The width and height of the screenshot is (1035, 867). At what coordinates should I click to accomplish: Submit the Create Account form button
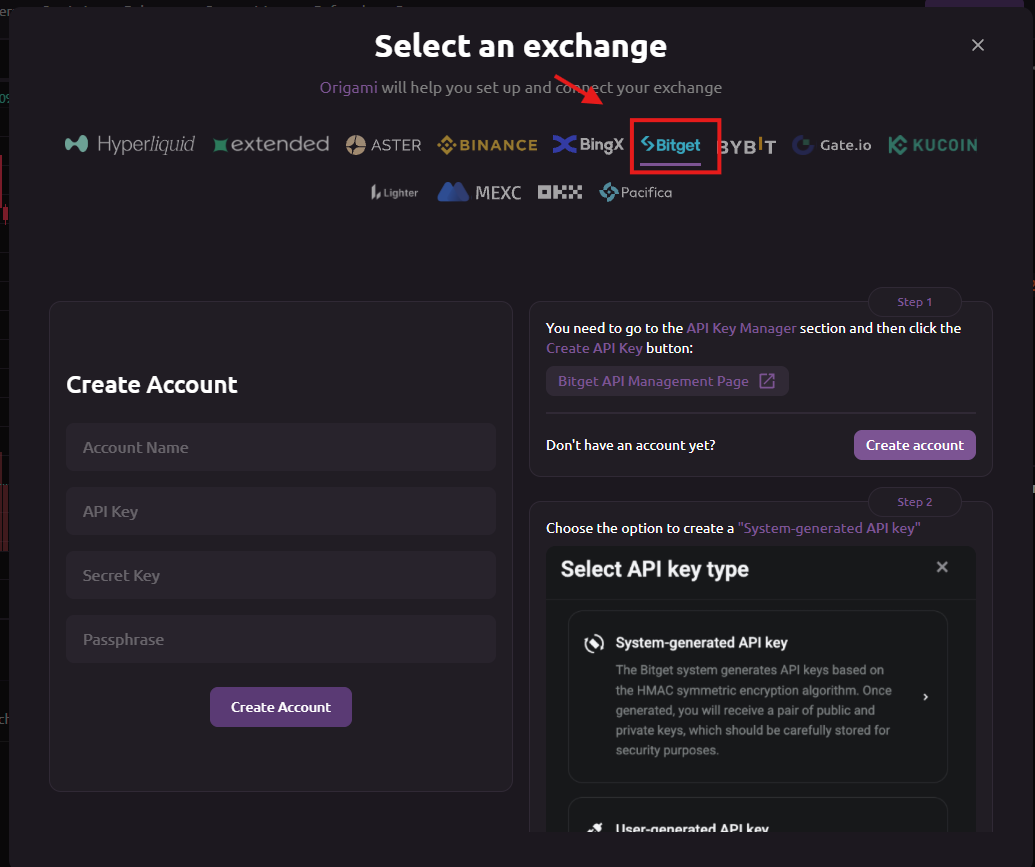(281, 707)
